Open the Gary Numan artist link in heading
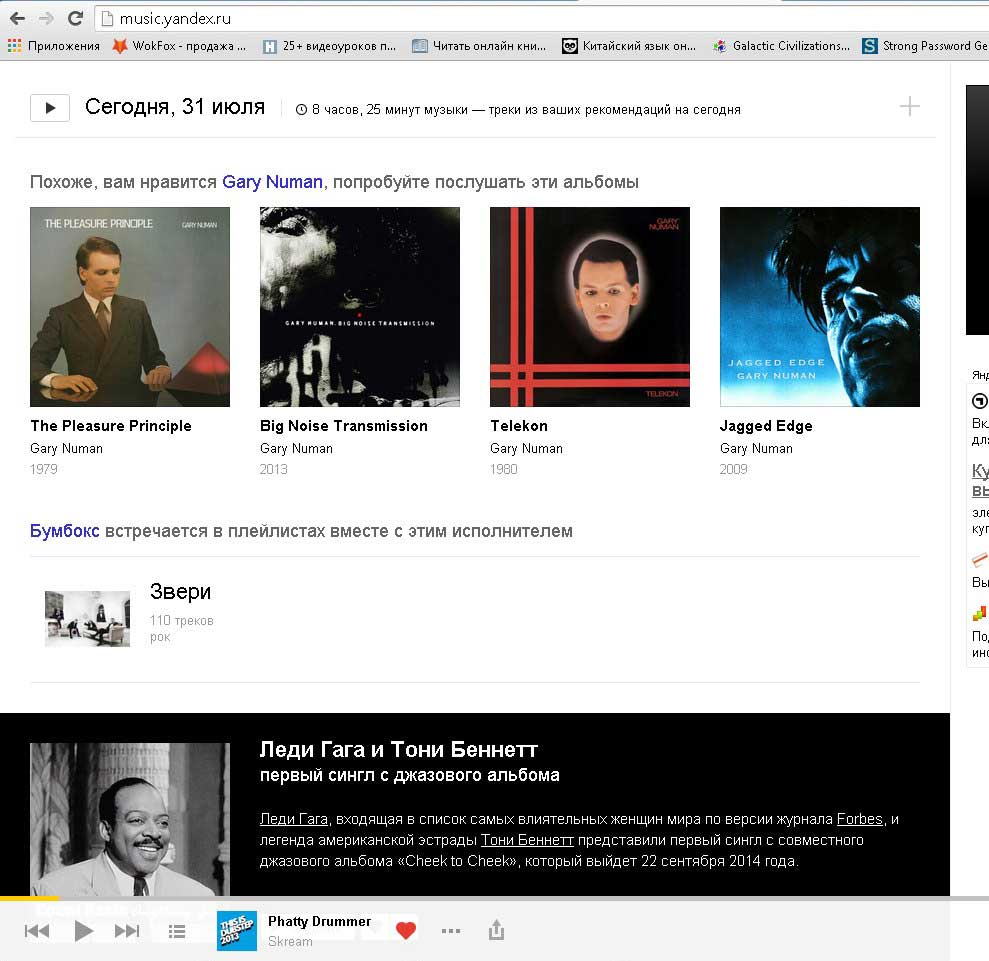Screen dimensions: 989x961 click(x=272, y=182)
